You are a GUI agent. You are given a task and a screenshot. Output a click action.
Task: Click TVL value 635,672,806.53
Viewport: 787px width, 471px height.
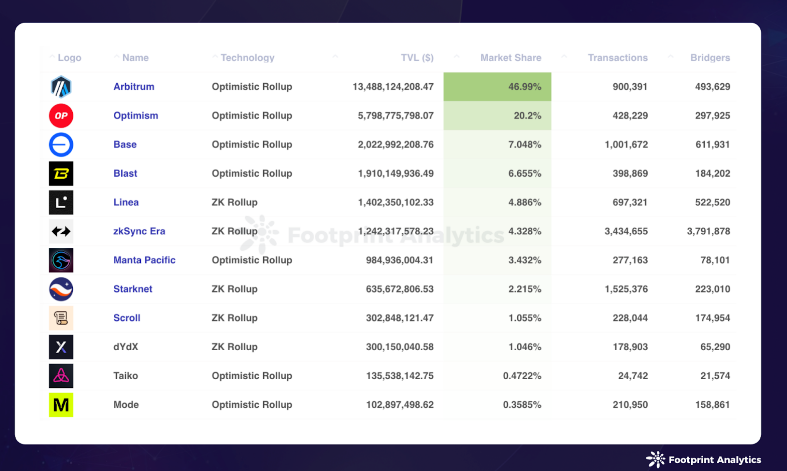pyautogui.click(x=400, y=289)
